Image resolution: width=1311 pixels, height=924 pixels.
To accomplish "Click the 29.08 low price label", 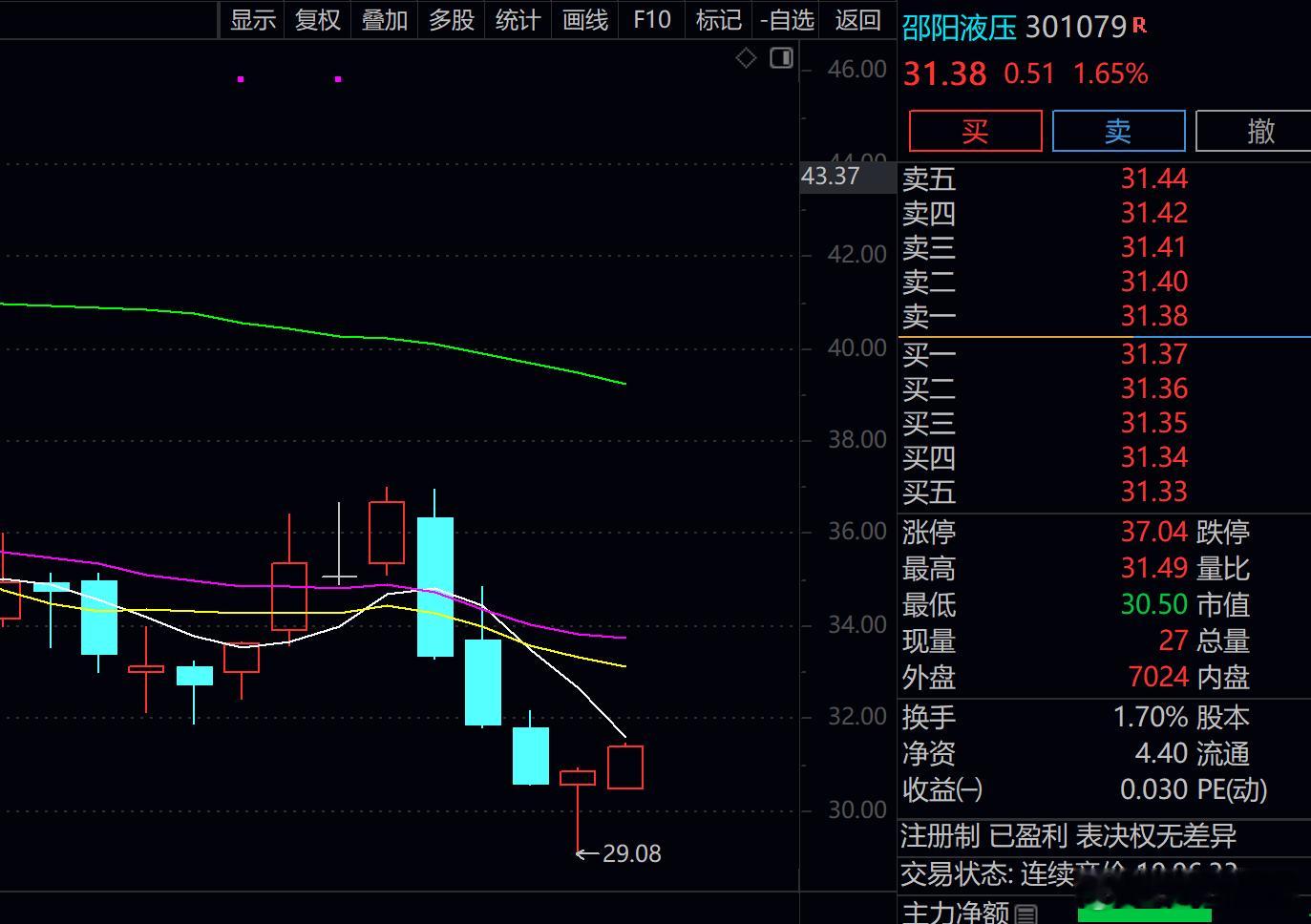I will click(632, 853).
